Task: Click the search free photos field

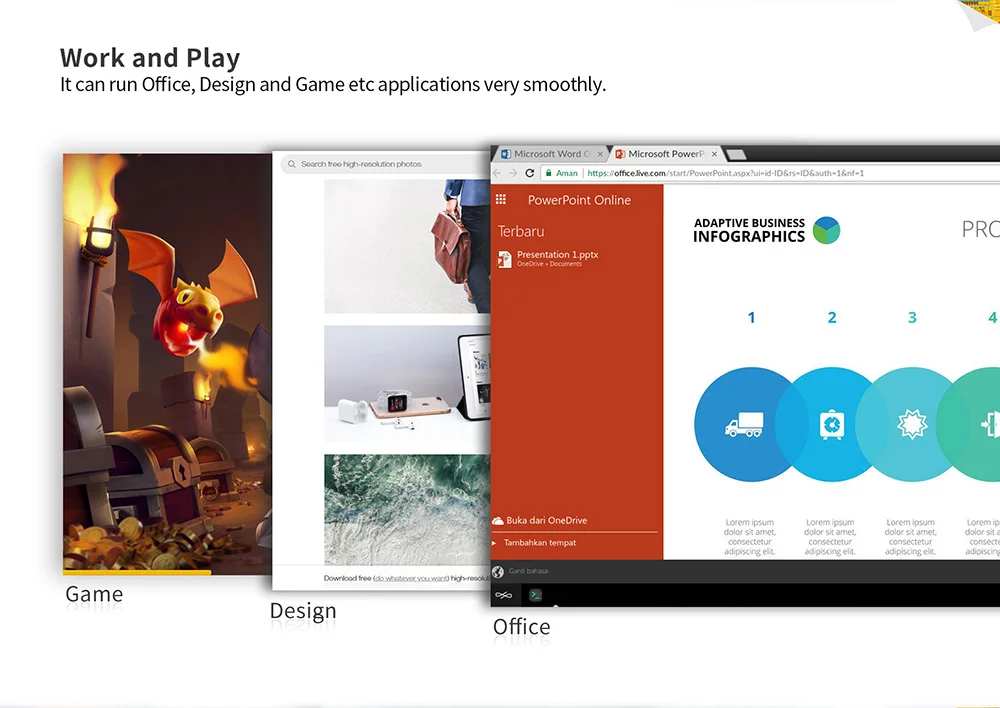Action: pos(385,164)
